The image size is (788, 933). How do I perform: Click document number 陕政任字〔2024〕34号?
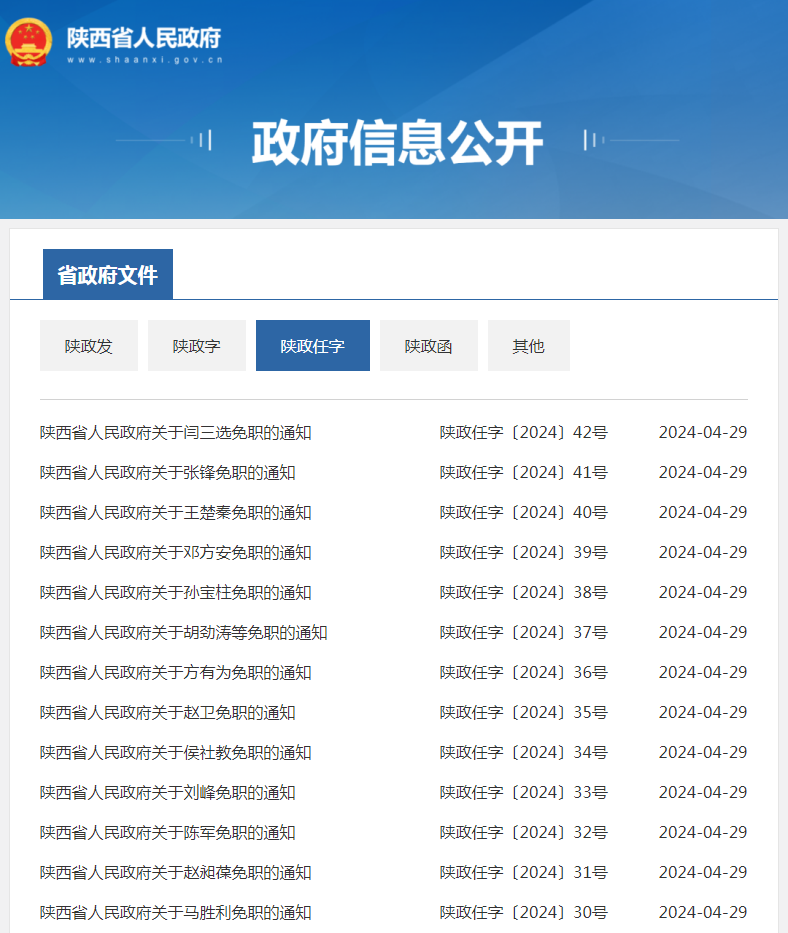tap(524, 753)
